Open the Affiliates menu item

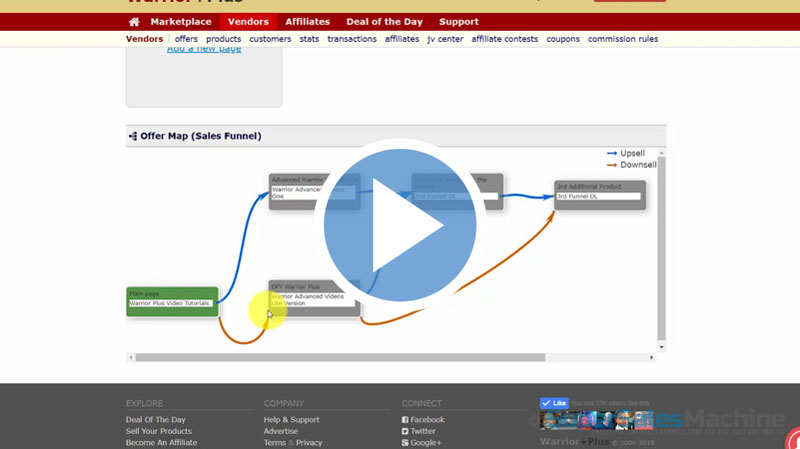click(307, 22)
